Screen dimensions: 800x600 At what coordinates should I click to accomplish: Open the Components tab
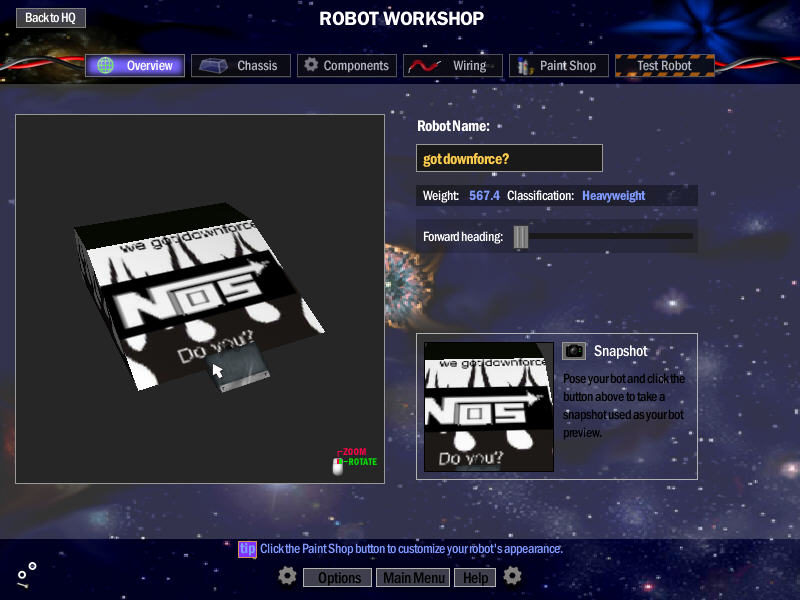tap(347, 65)
